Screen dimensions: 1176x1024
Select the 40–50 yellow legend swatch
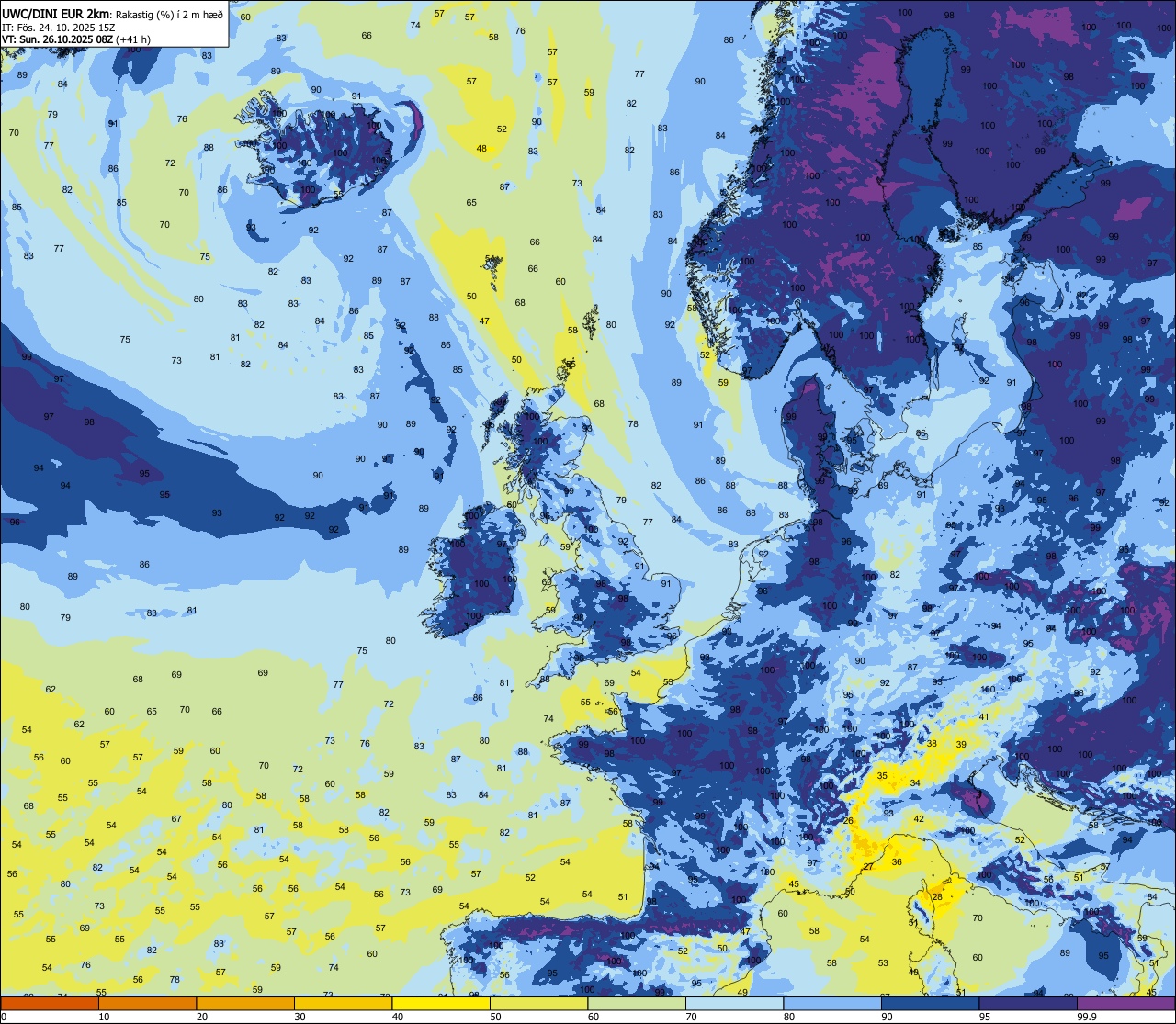(441, 1003)
